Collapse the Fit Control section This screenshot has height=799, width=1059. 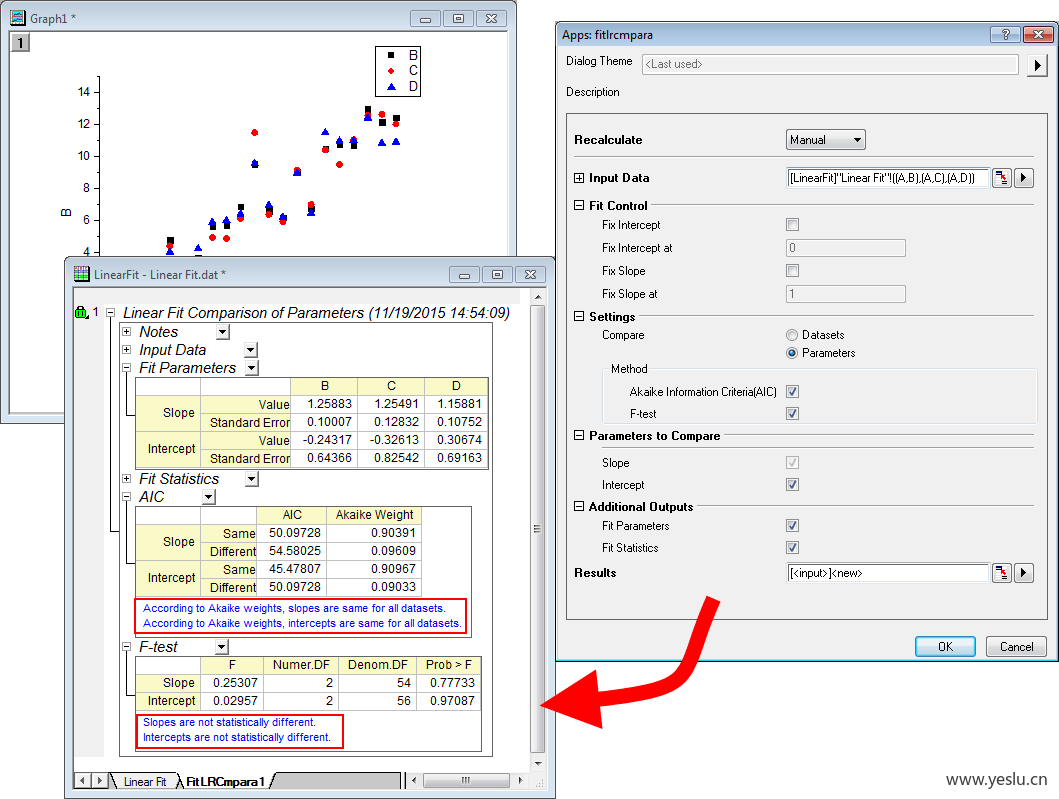click(x=579, y=205)
